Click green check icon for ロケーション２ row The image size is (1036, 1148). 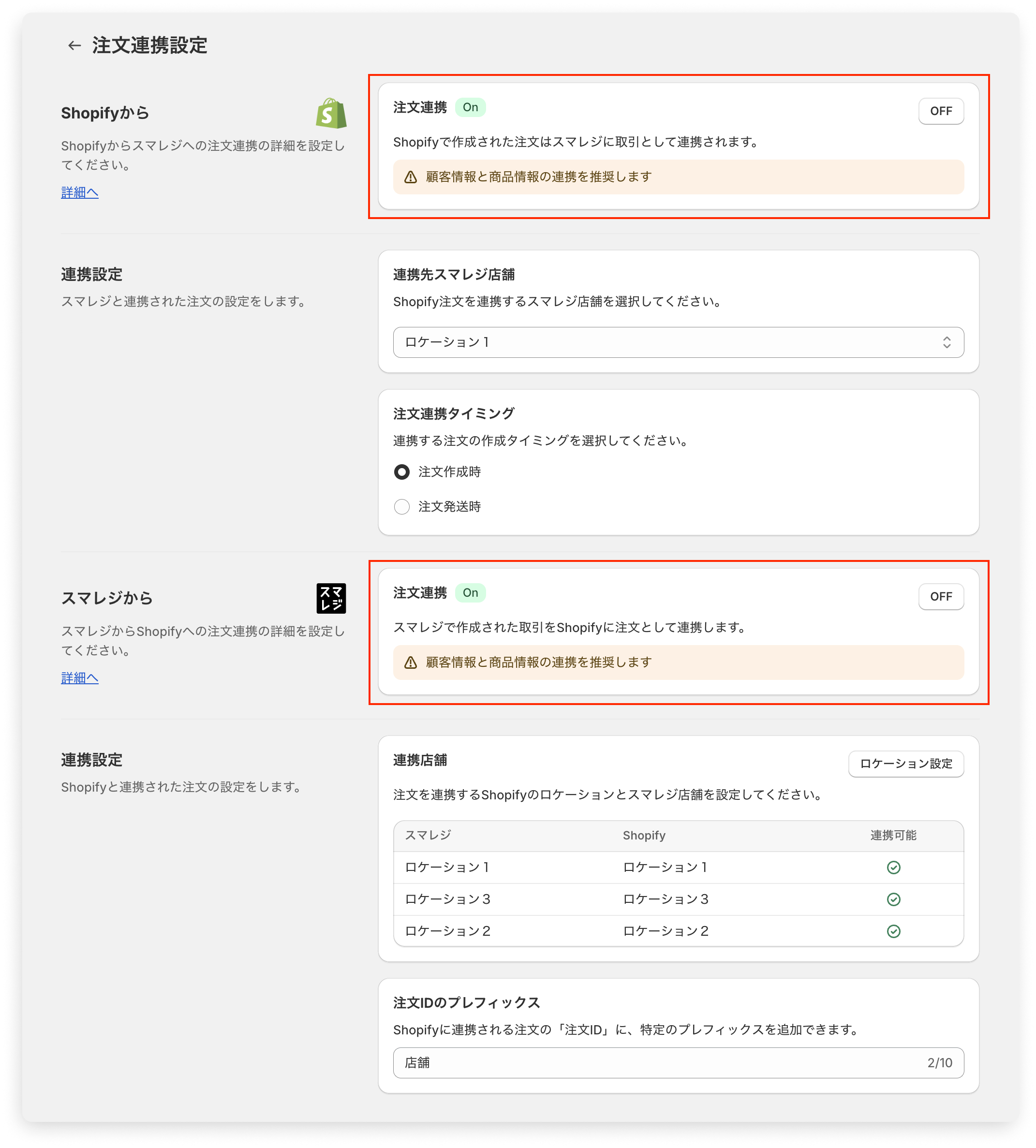(894, 931)
